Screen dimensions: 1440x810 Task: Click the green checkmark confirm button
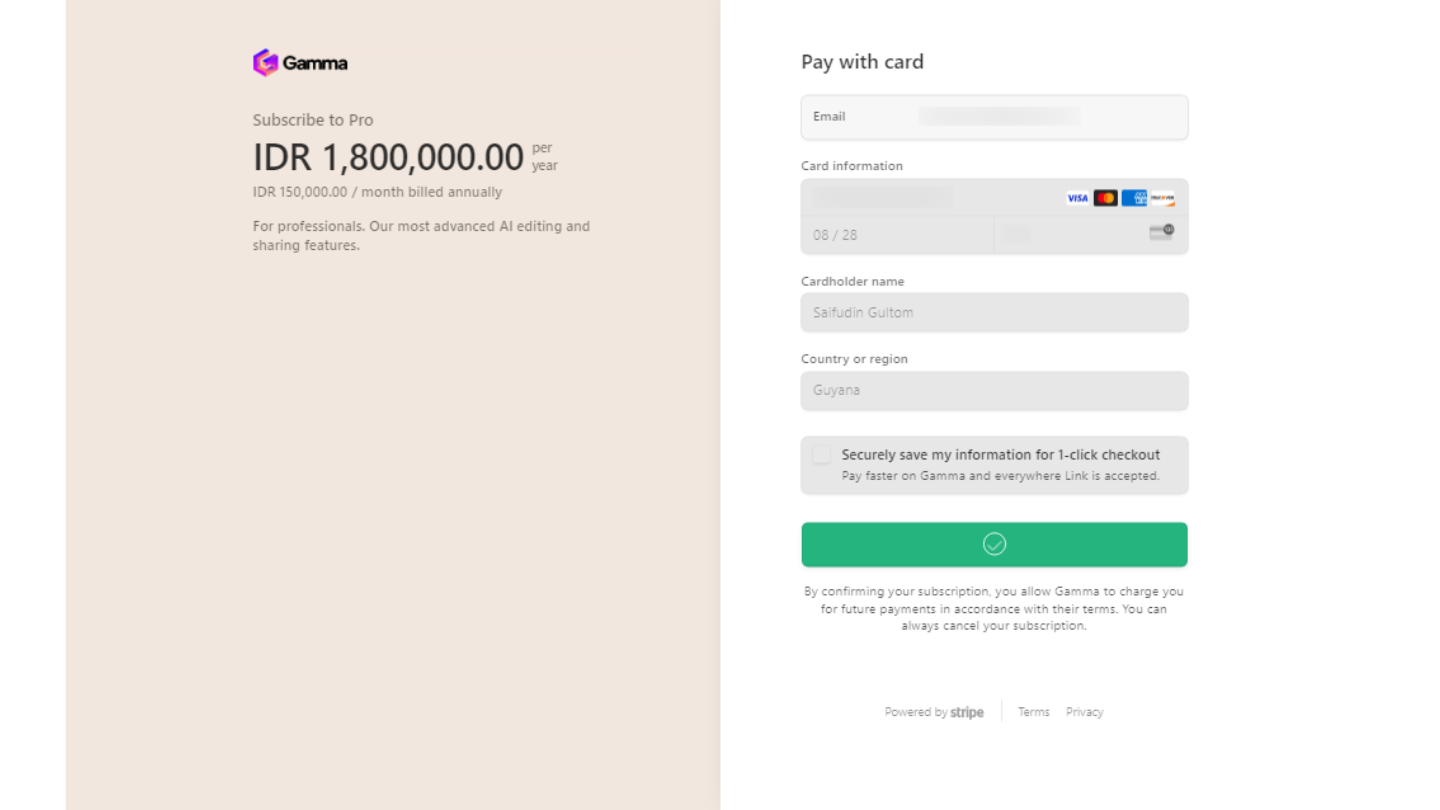[994, 544]
